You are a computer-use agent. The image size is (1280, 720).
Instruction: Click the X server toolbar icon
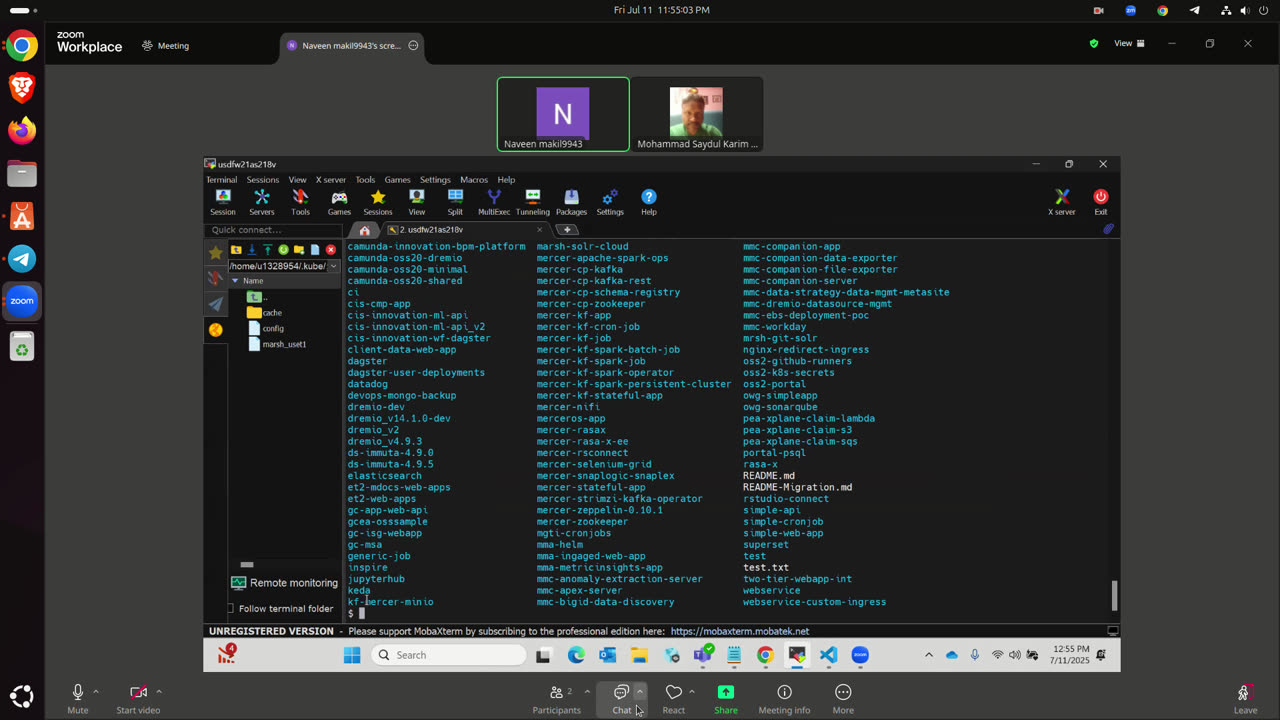pos(1062,203)
